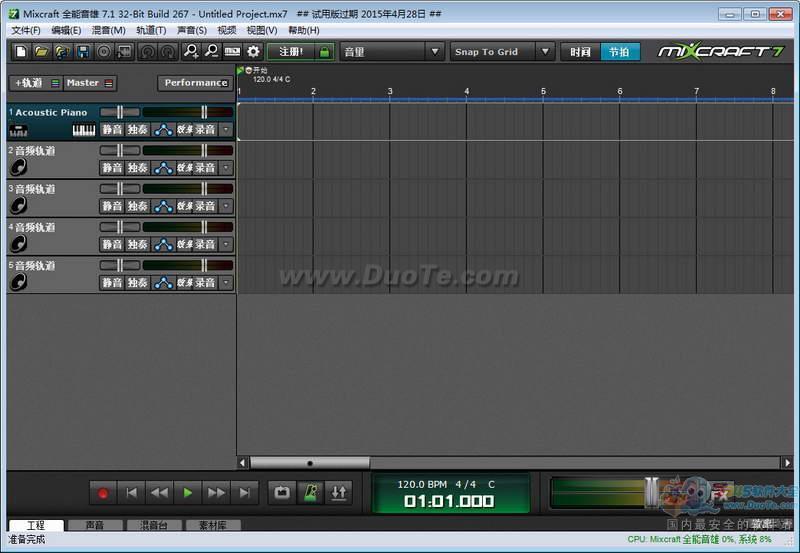Open the 轨道(T) menu
Image resolution: width=800 pixels, height=553 pixels.
tap(151, 31)
